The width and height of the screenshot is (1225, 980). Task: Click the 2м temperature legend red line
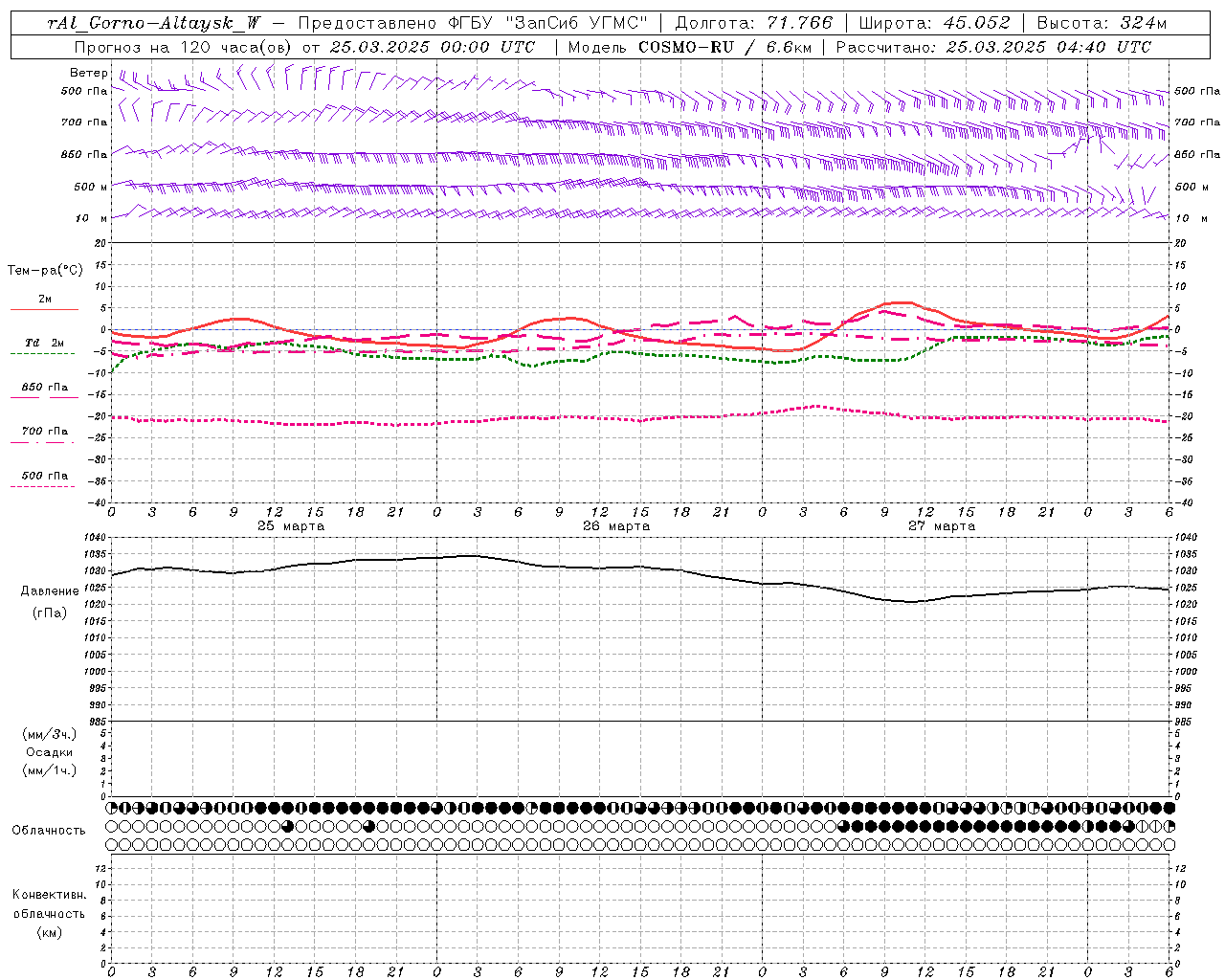click(x=44, y=309)
